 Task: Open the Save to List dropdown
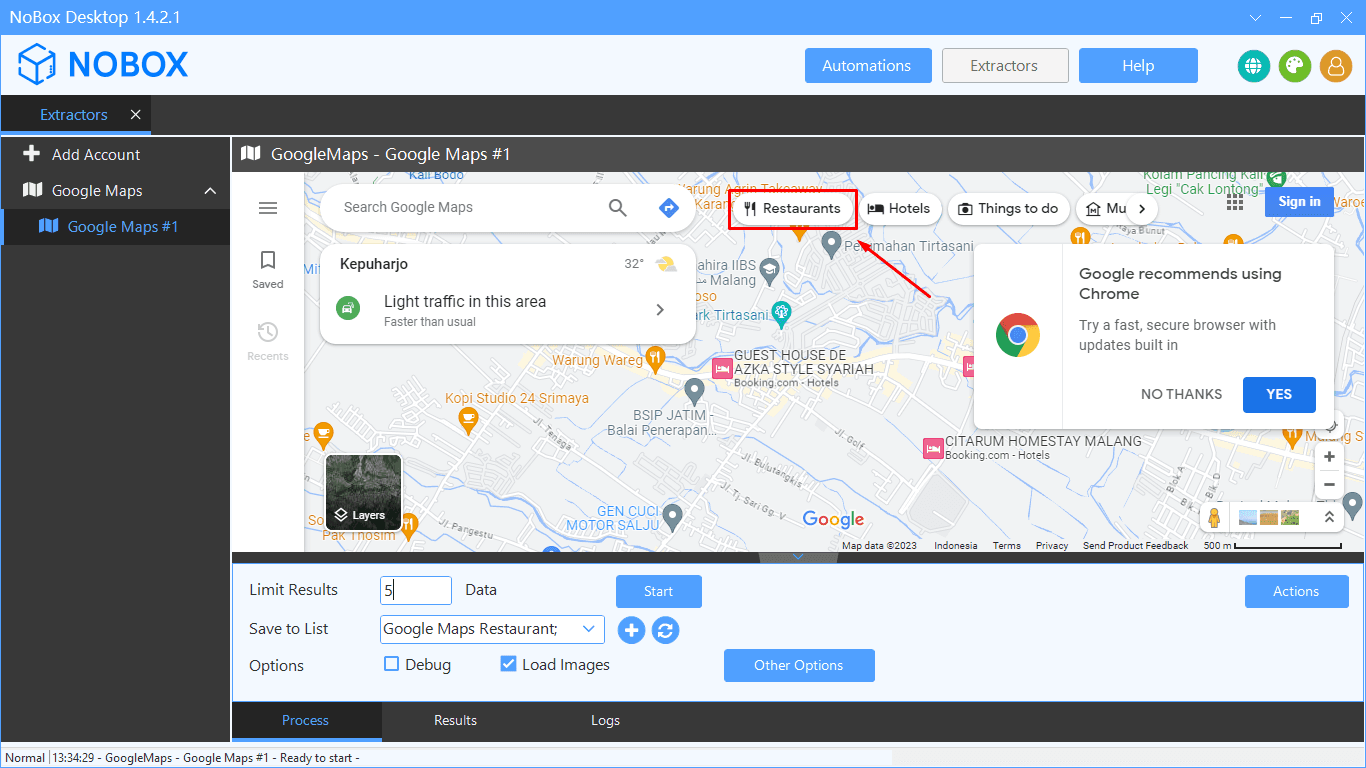tap(588, 629)
